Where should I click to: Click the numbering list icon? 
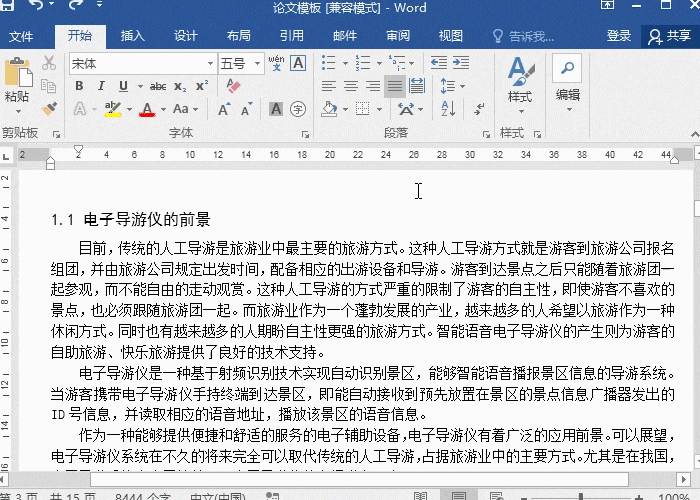coord(363,63)
